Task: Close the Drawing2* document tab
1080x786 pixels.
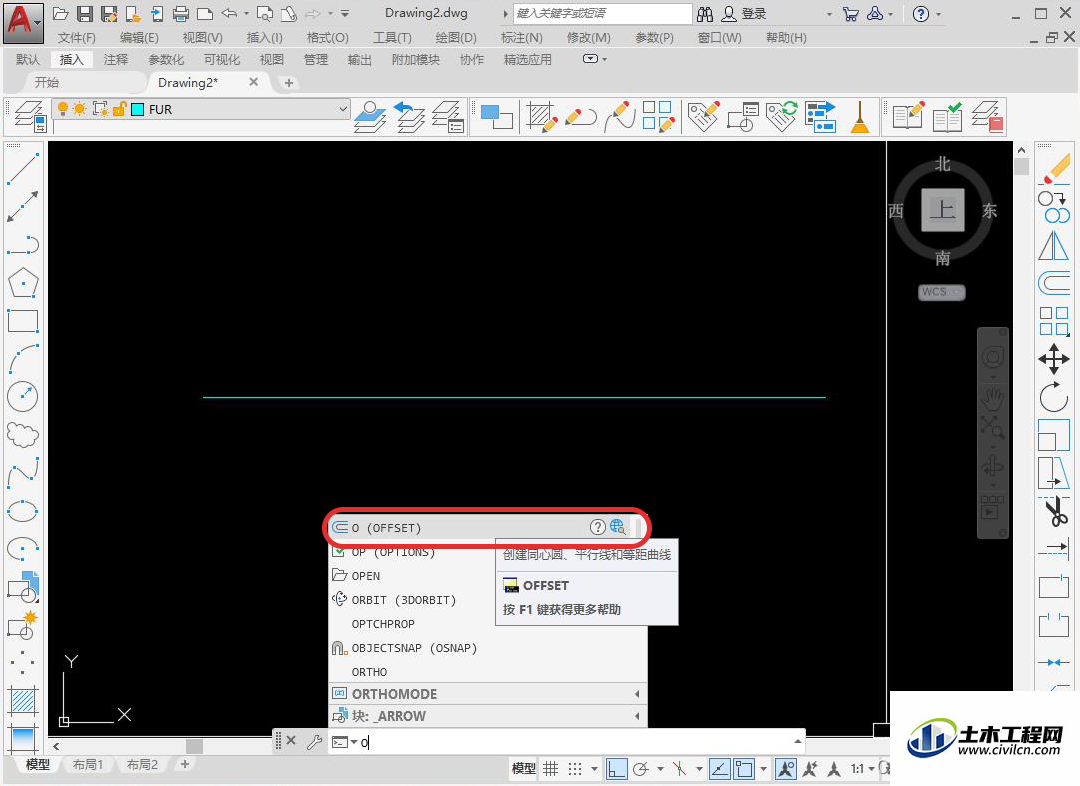Action: (x=253, y=82)
